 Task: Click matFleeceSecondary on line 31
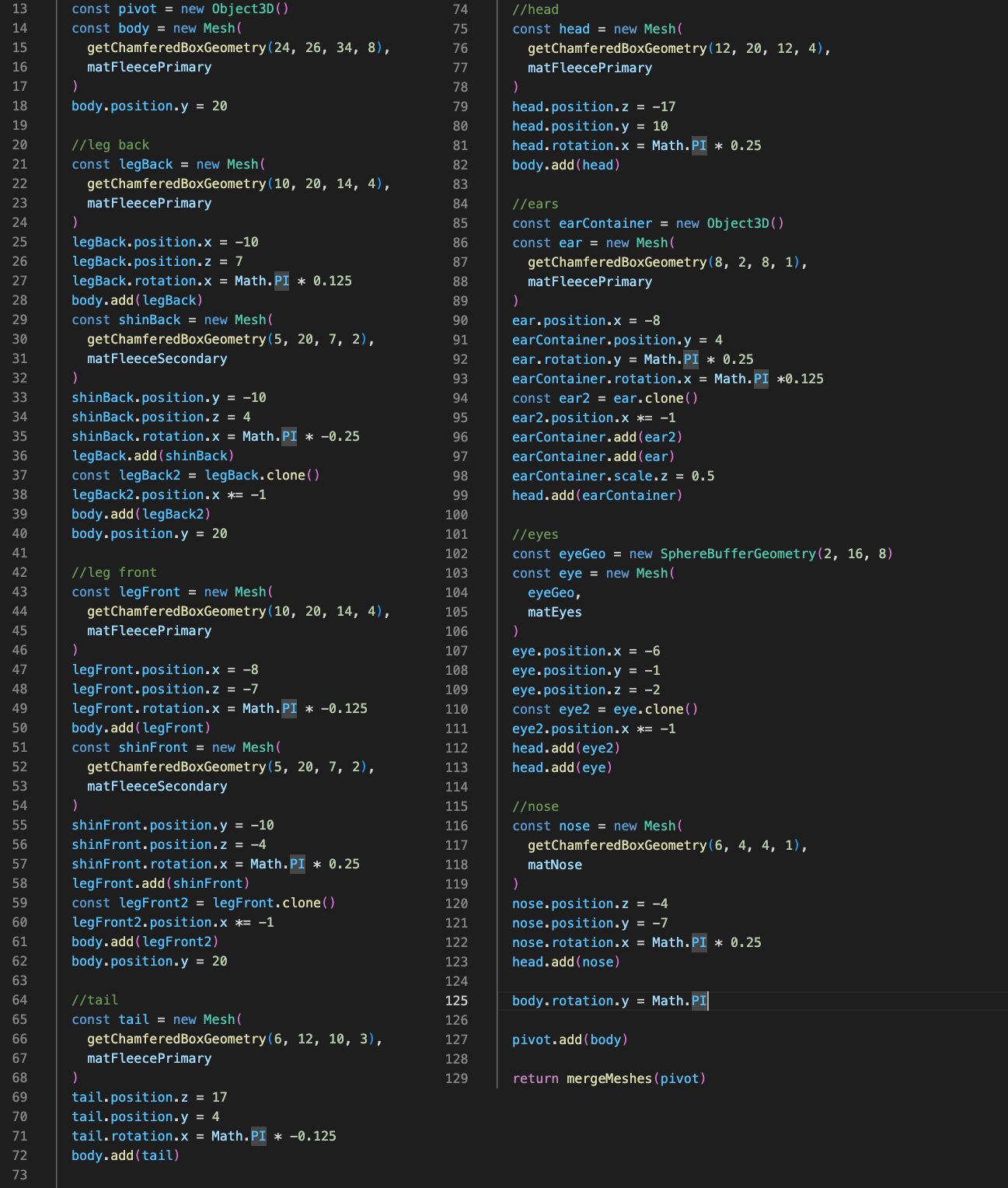(157, 358)
